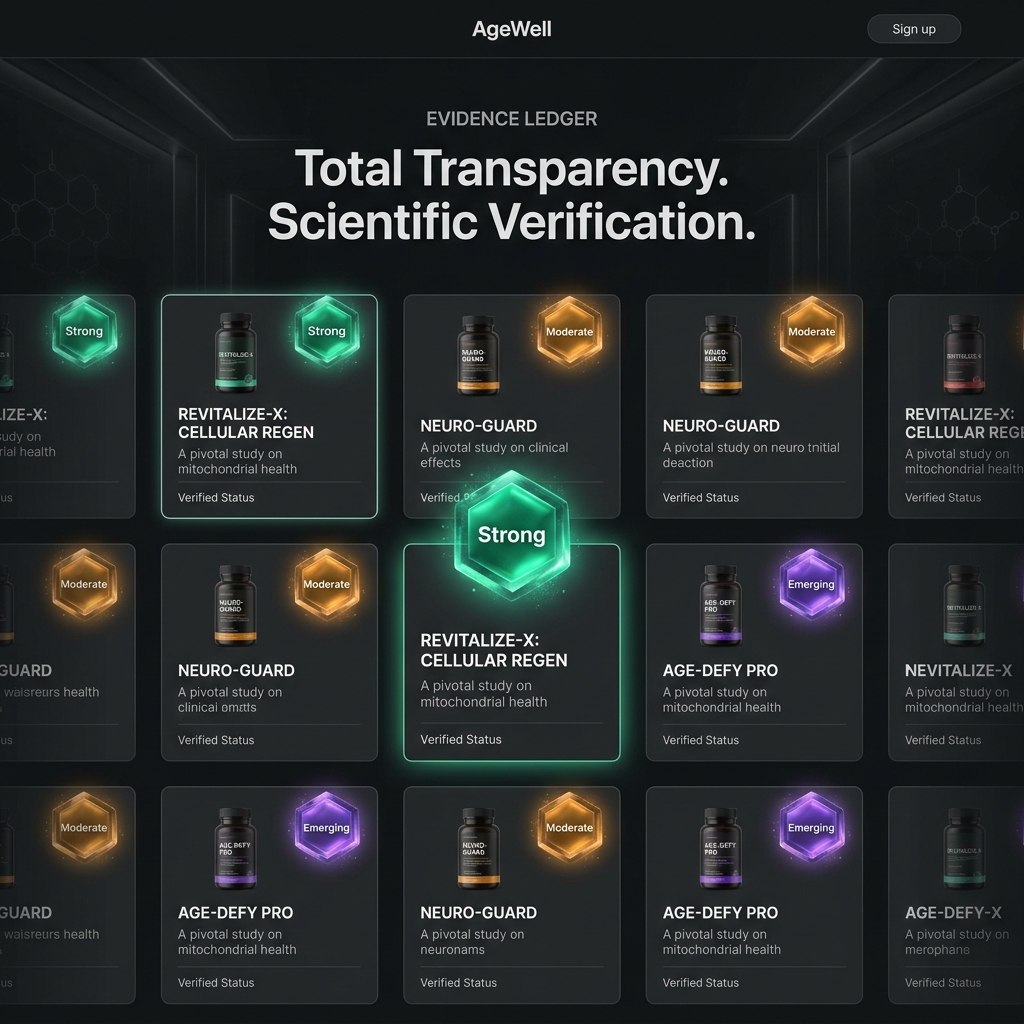Open the AgeWell home logo
The width and height of the screenshot is (1024, 1024).
(x=511, y=29)
